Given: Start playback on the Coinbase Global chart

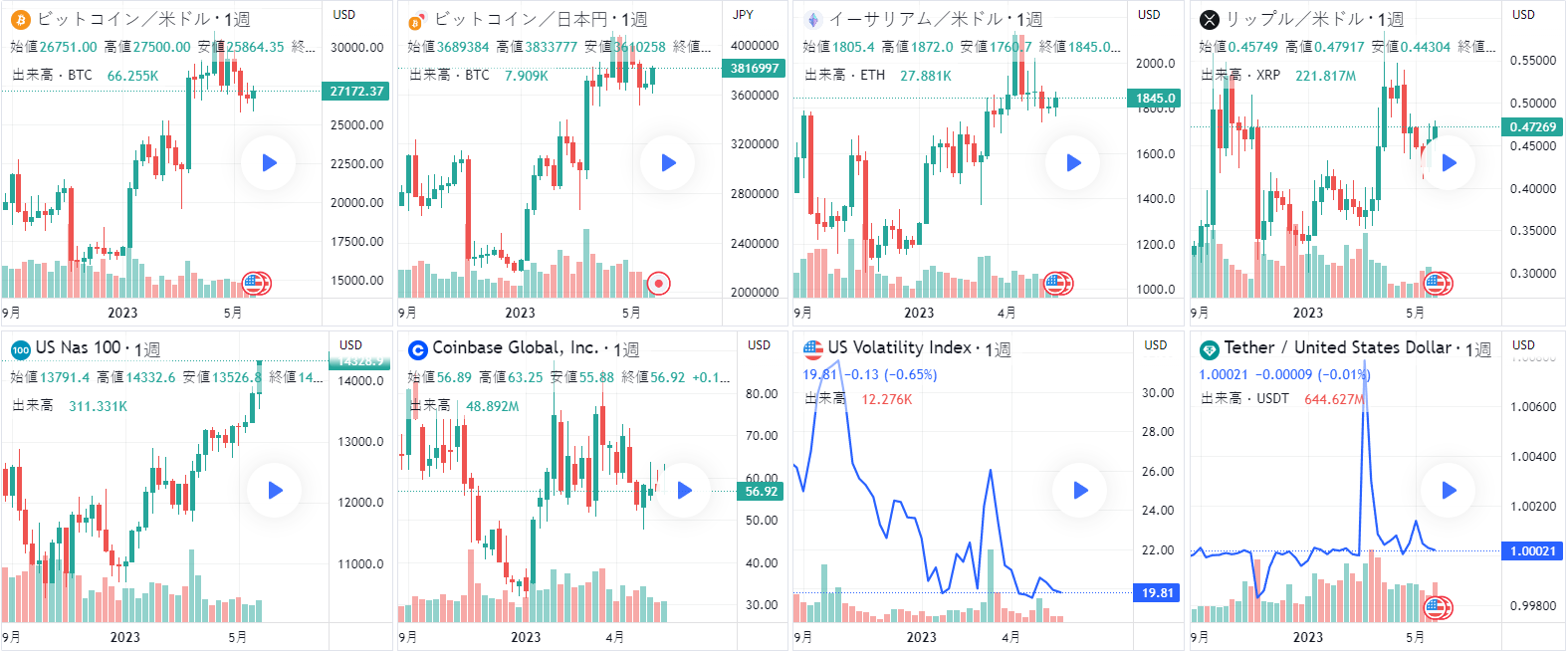Looking at the screenshot, I should (x=684, y=490).
